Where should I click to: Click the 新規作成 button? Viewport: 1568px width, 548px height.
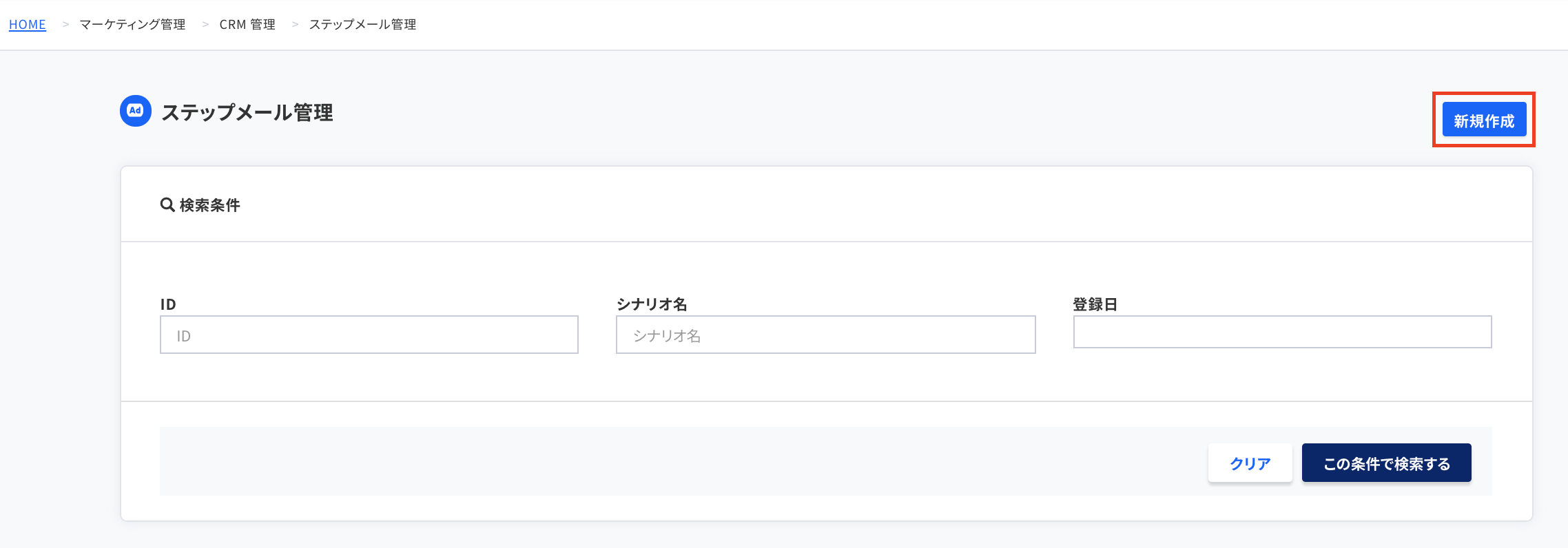tap(1484, 120)
